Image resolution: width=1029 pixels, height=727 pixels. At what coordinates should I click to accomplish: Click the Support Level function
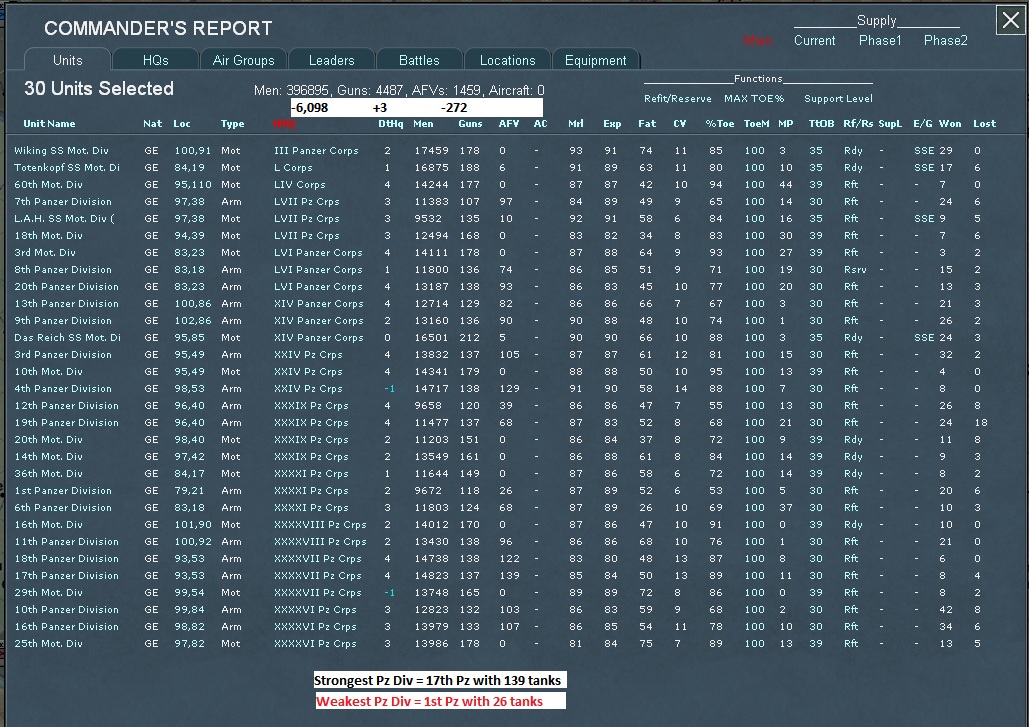click(838, 98)
